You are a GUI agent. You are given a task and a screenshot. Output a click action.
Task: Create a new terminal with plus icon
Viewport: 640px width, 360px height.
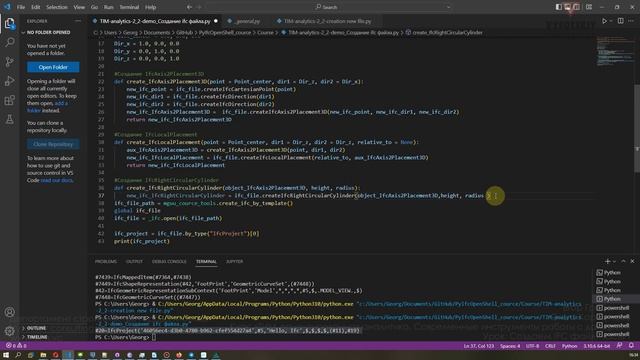tap(607, 261)
